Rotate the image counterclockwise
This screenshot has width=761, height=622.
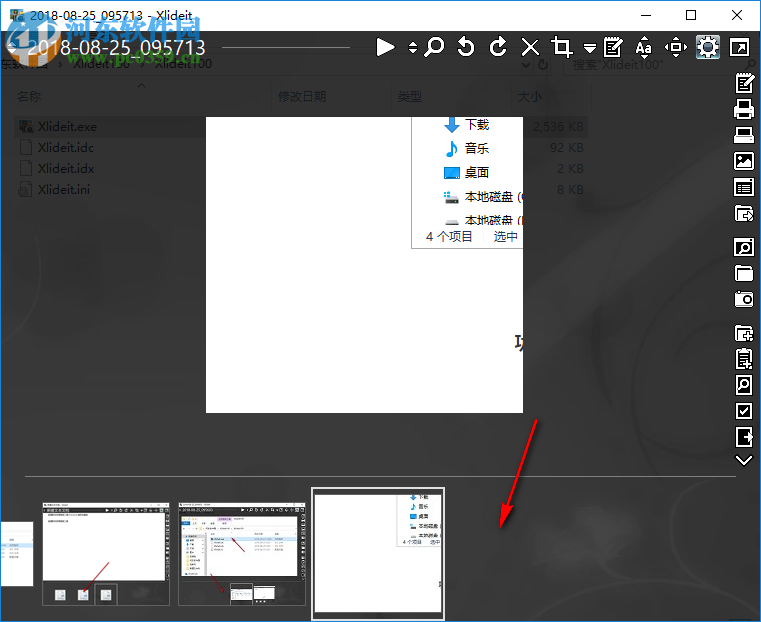pyautogui.click(x=466, y=47)
